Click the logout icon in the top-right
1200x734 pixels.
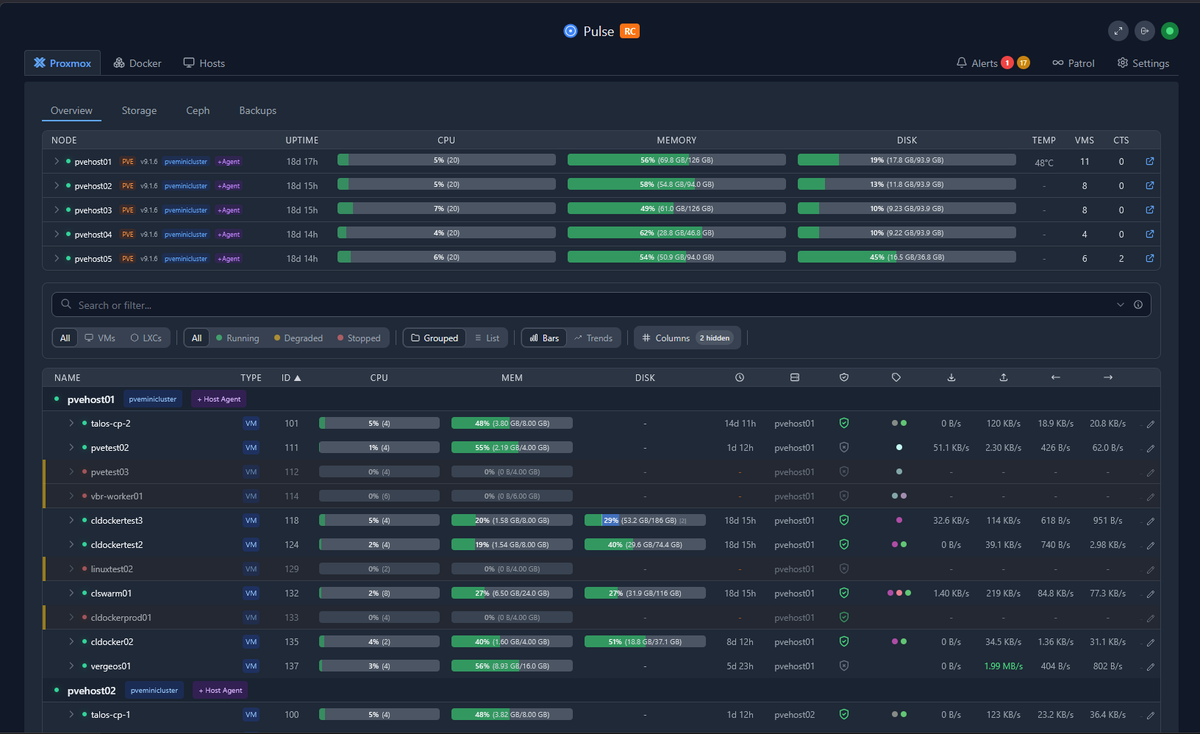coord(1144,31)
